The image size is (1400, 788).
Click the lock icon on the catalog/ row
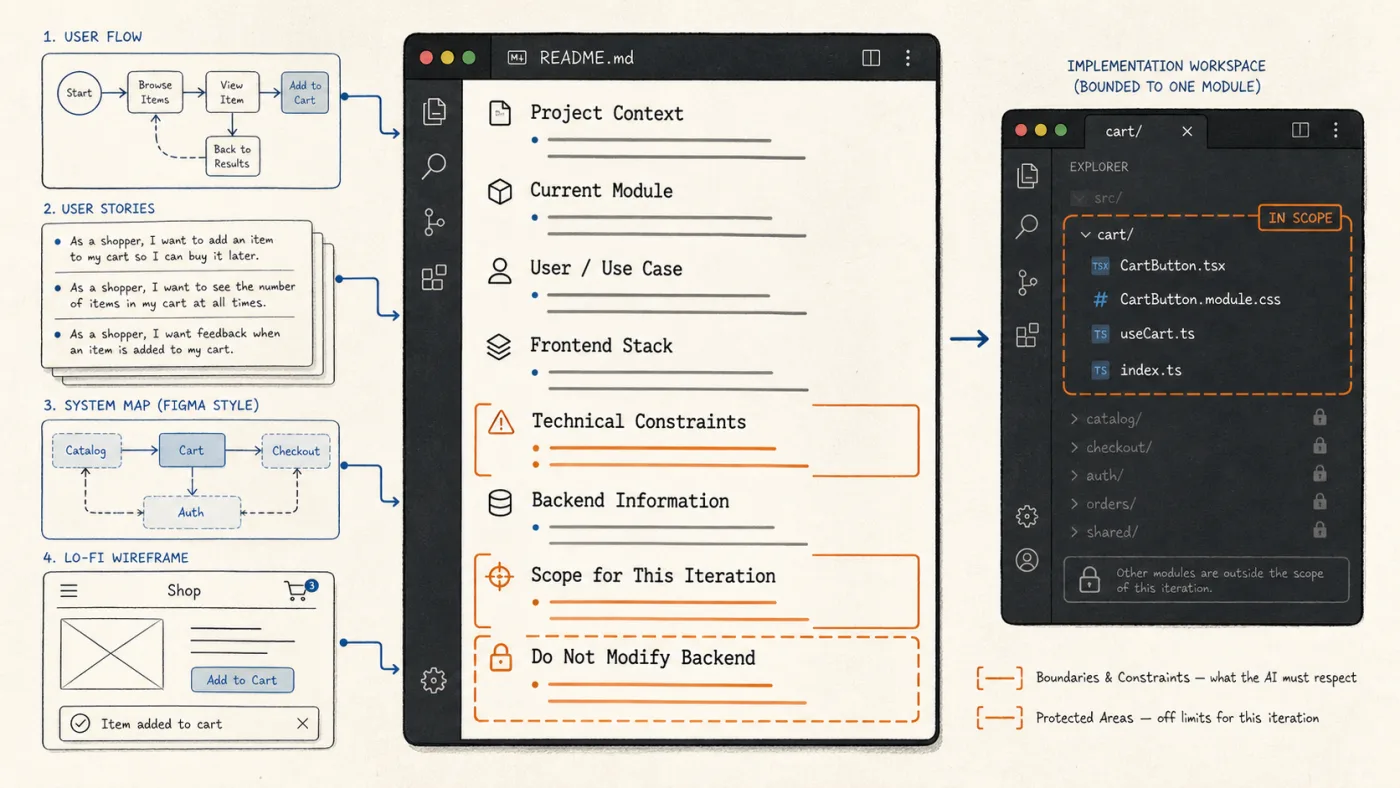click(1320, 418)
